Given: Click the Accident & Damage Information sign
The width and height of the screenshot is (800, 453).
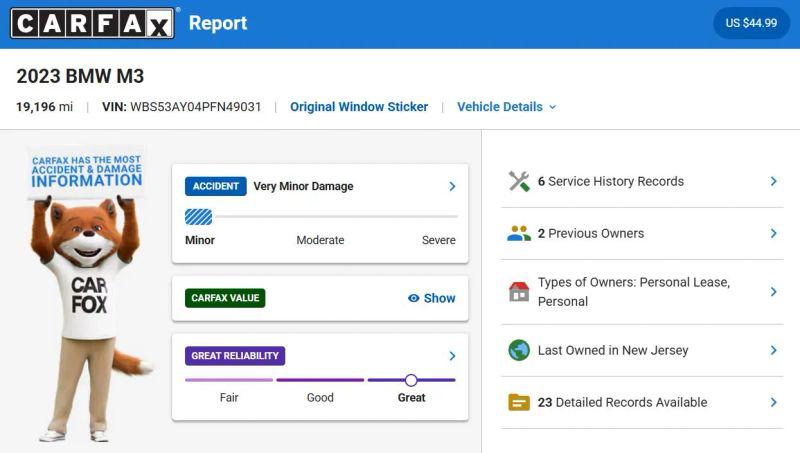Looking at the screenshot, I should 86,172.
